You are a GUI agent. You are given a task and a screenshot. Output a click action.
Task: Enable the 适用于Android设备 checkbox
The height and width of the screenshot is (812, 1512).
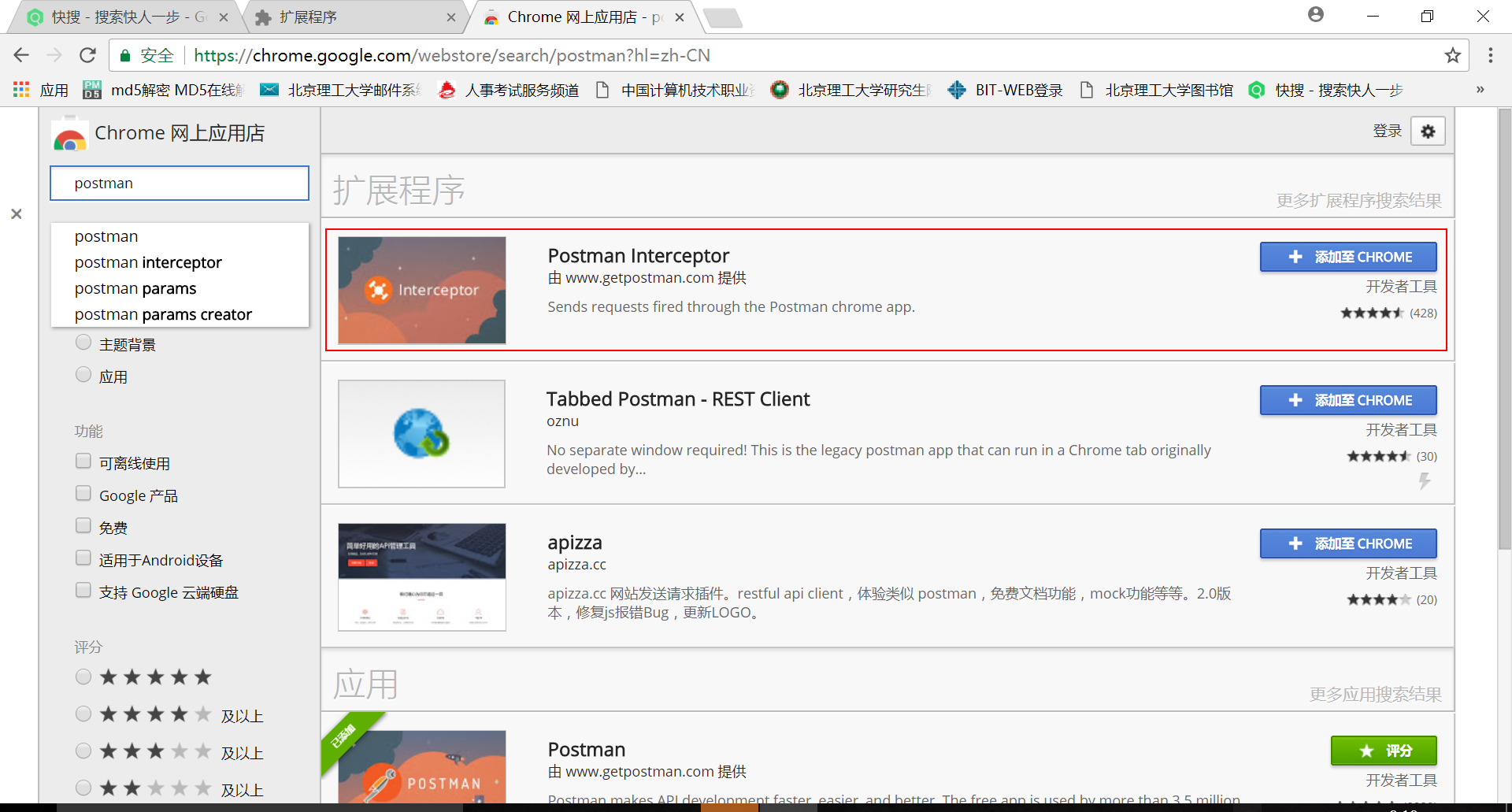click(x=83, y=558)
